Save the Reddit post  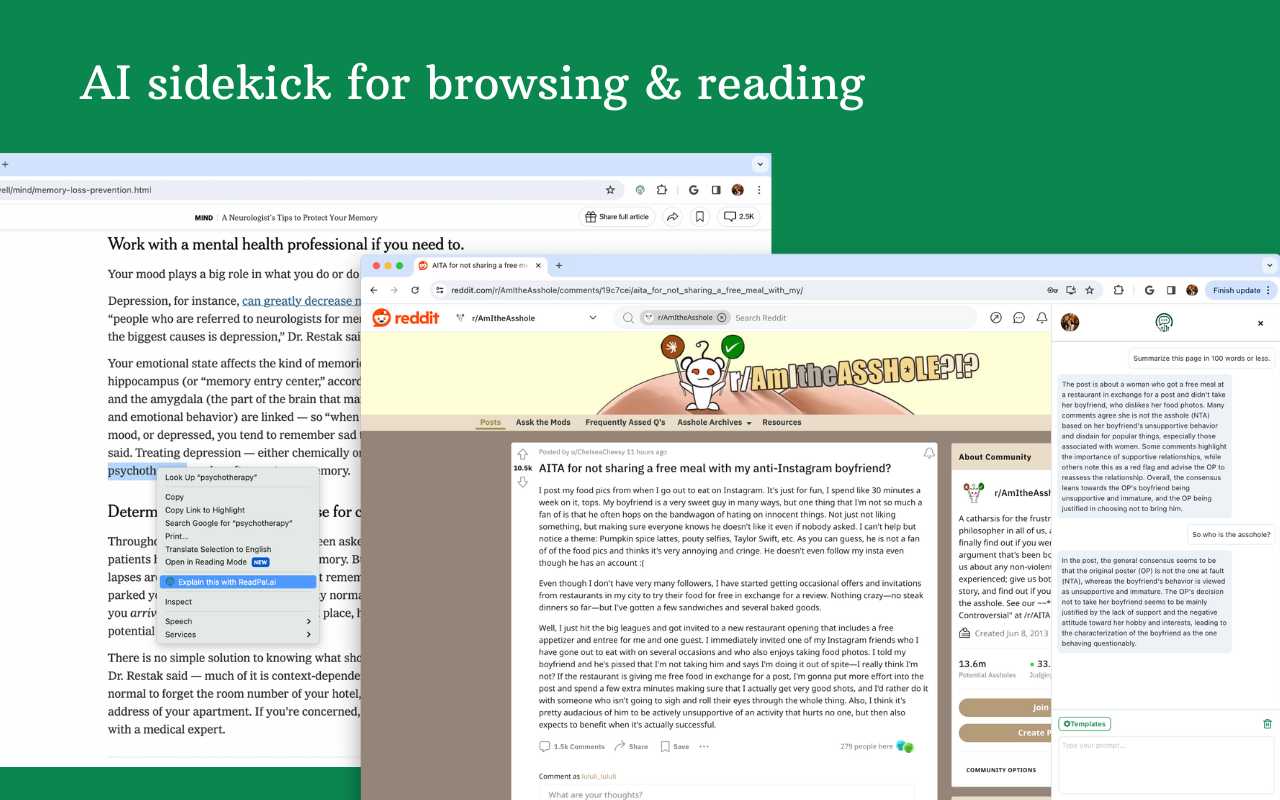[674, 746]
